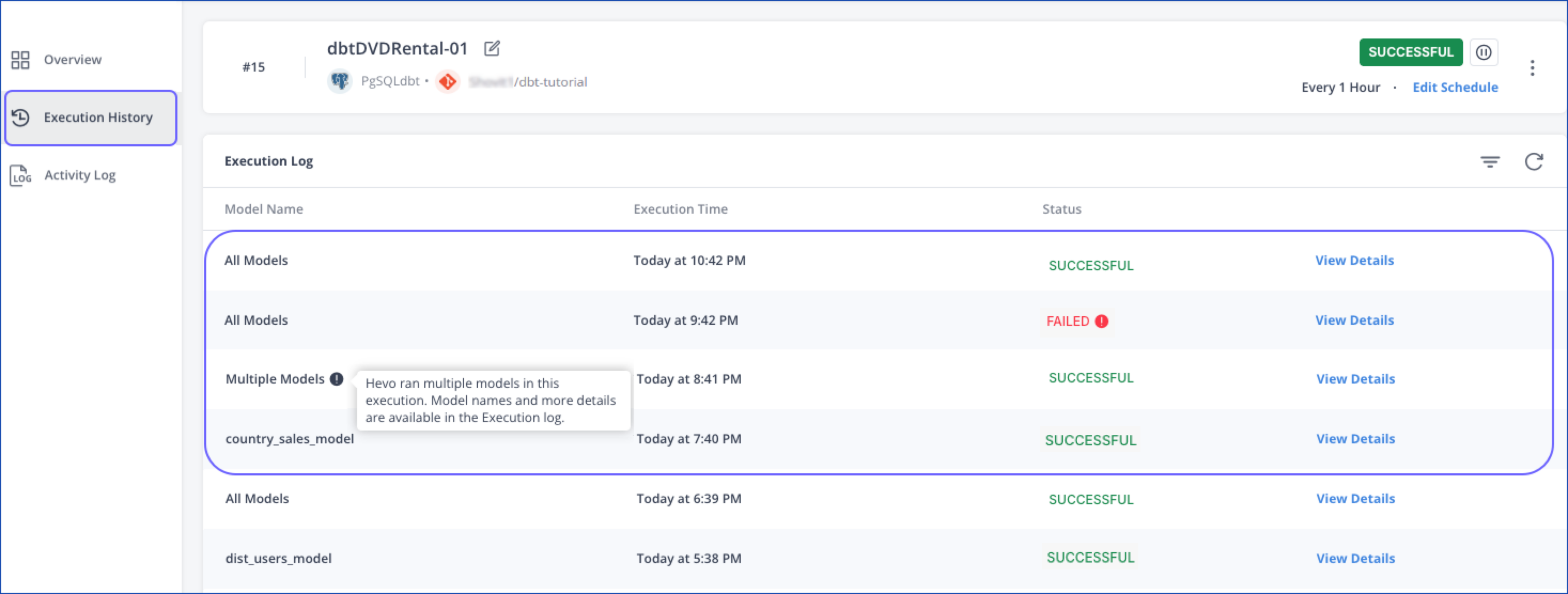Click the dbt-tutorial repository icon
The image size is (1568, 594).
(448, 81)
